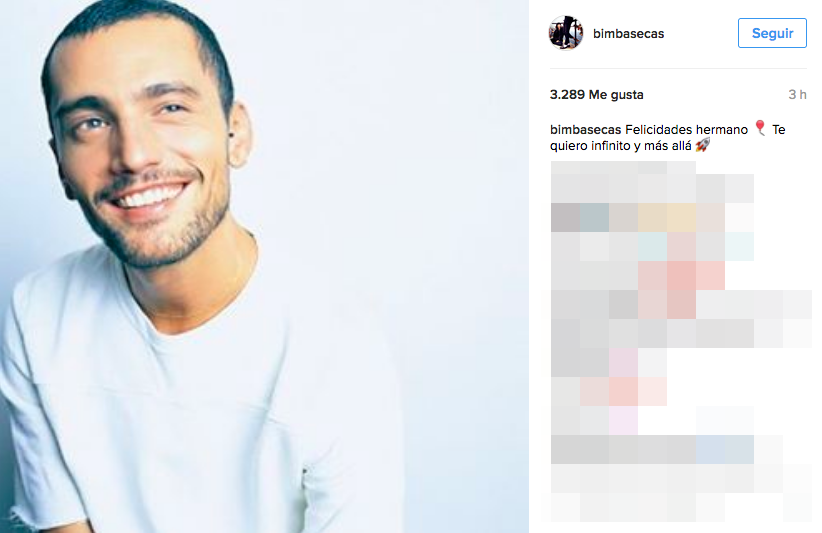Screen dimensions: 822x533
Task: Click the number 3.289 in the likes row
Action: pos(567,95)
